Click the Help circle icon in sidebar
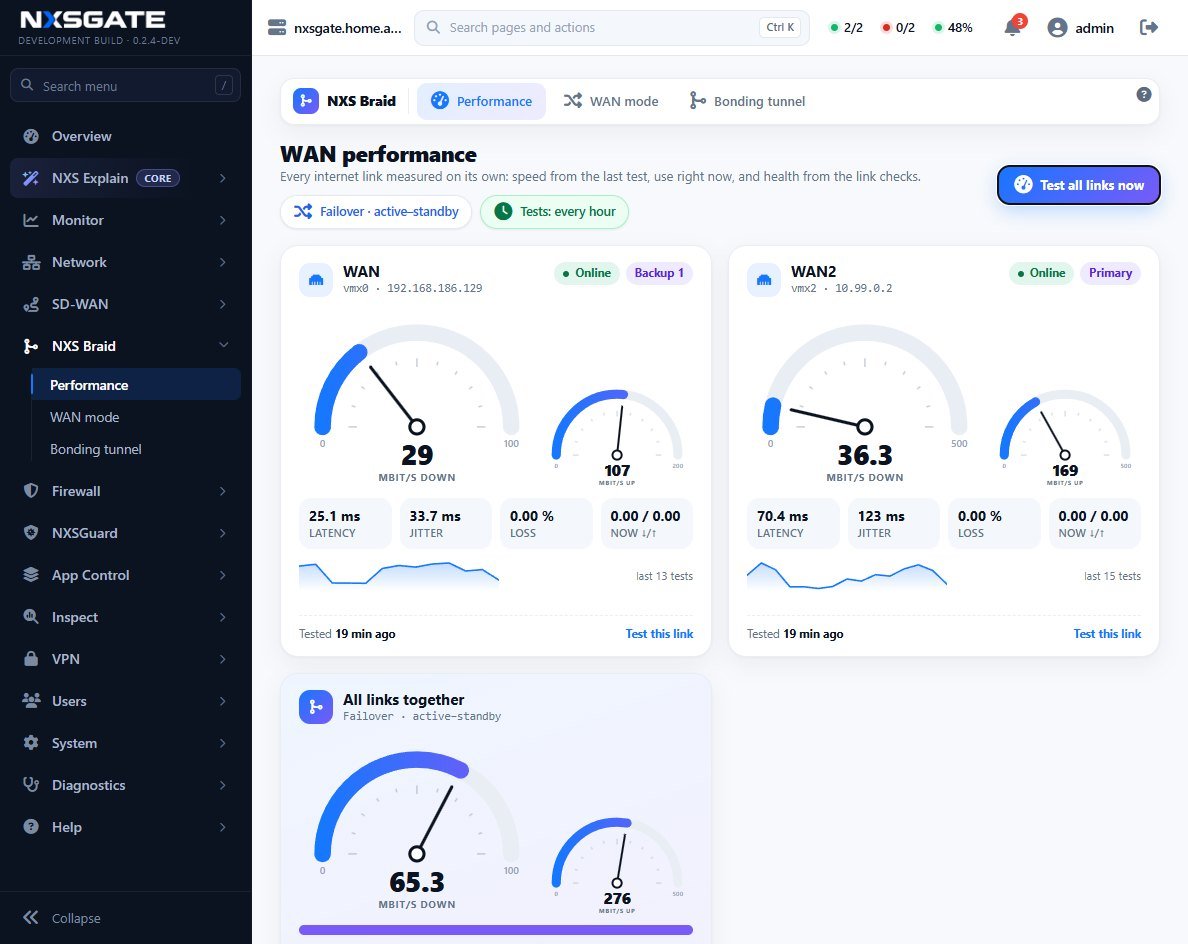This screenshot has height=944, width=1188. tap(31, 827)
